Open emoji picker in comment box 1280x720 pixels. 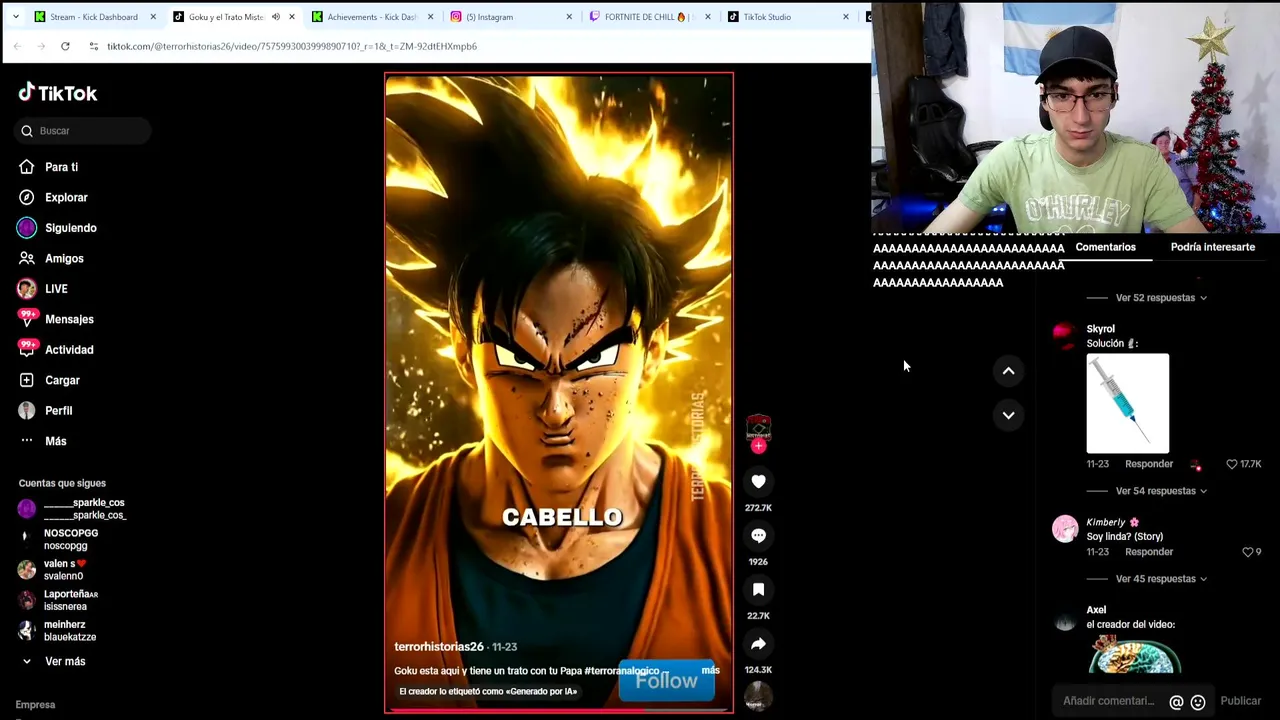1198,702
